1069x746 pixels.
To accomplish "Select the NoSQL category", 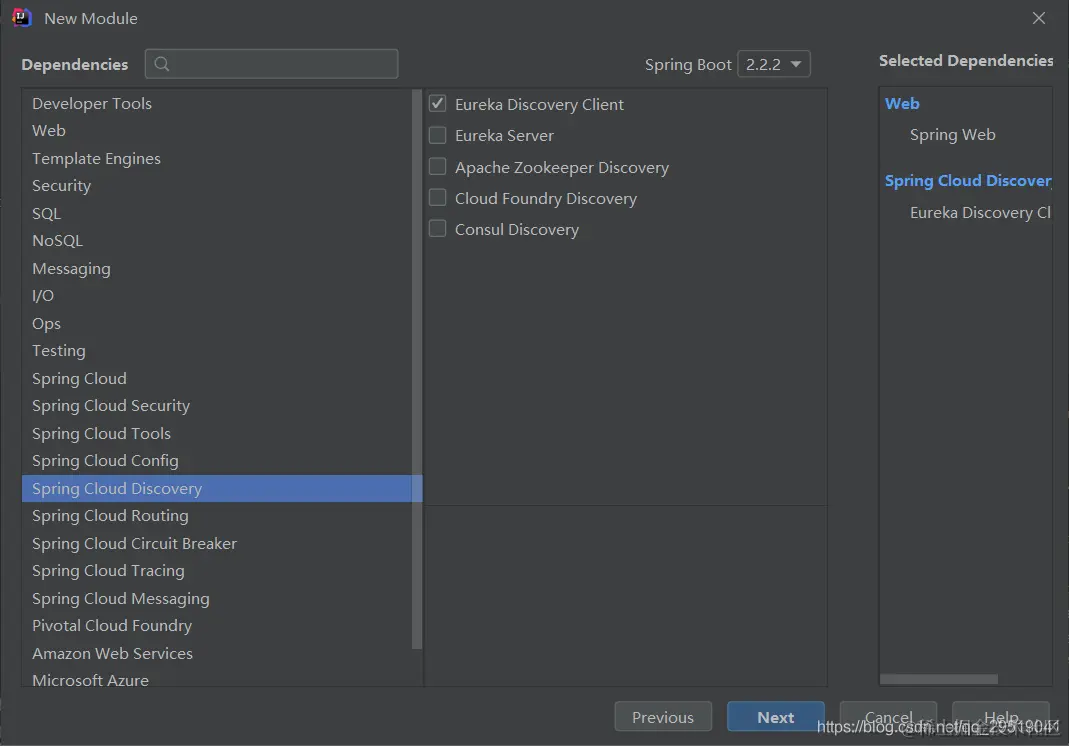I will 217,241.
